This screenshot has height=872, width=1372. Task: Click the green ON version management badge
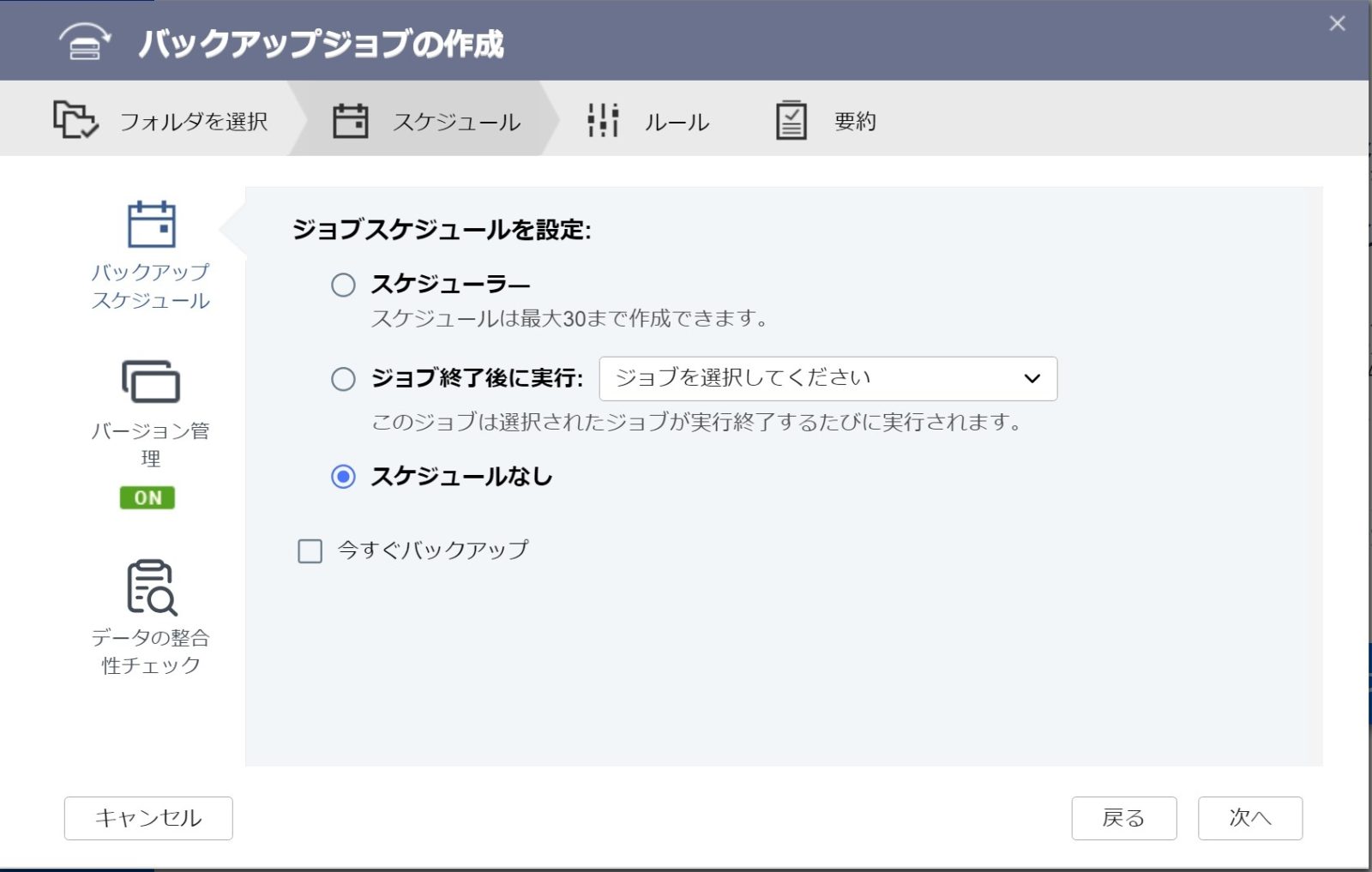pyautogui.click(x=147, y=498)
